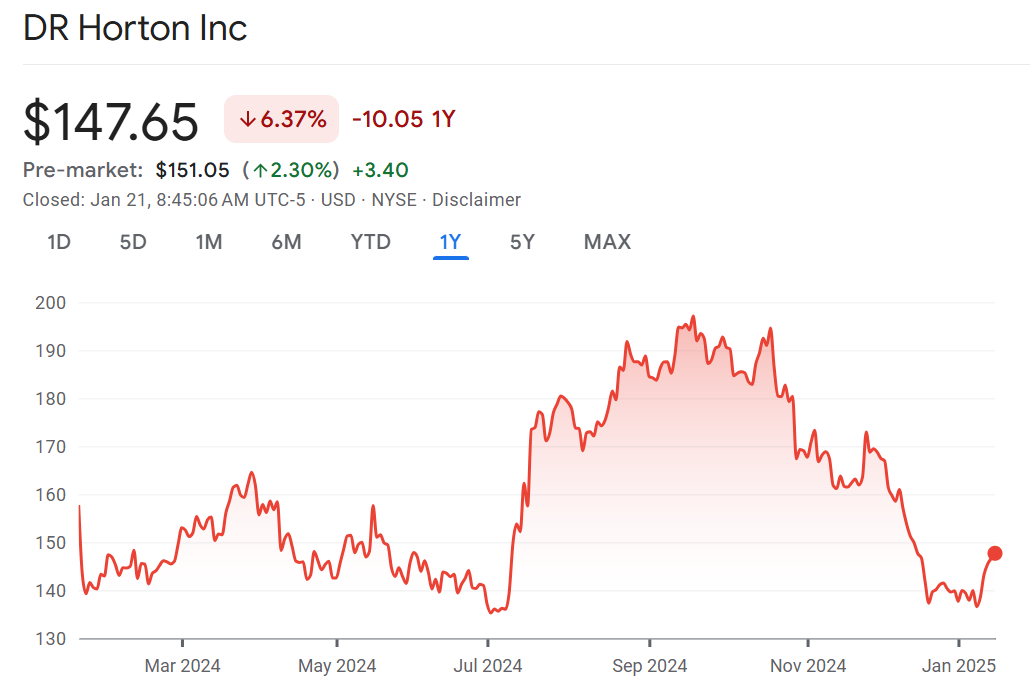Screen dimensions: 1030x697
Task: Select the 1Y range tab
Action: click(x=450, y=242)
